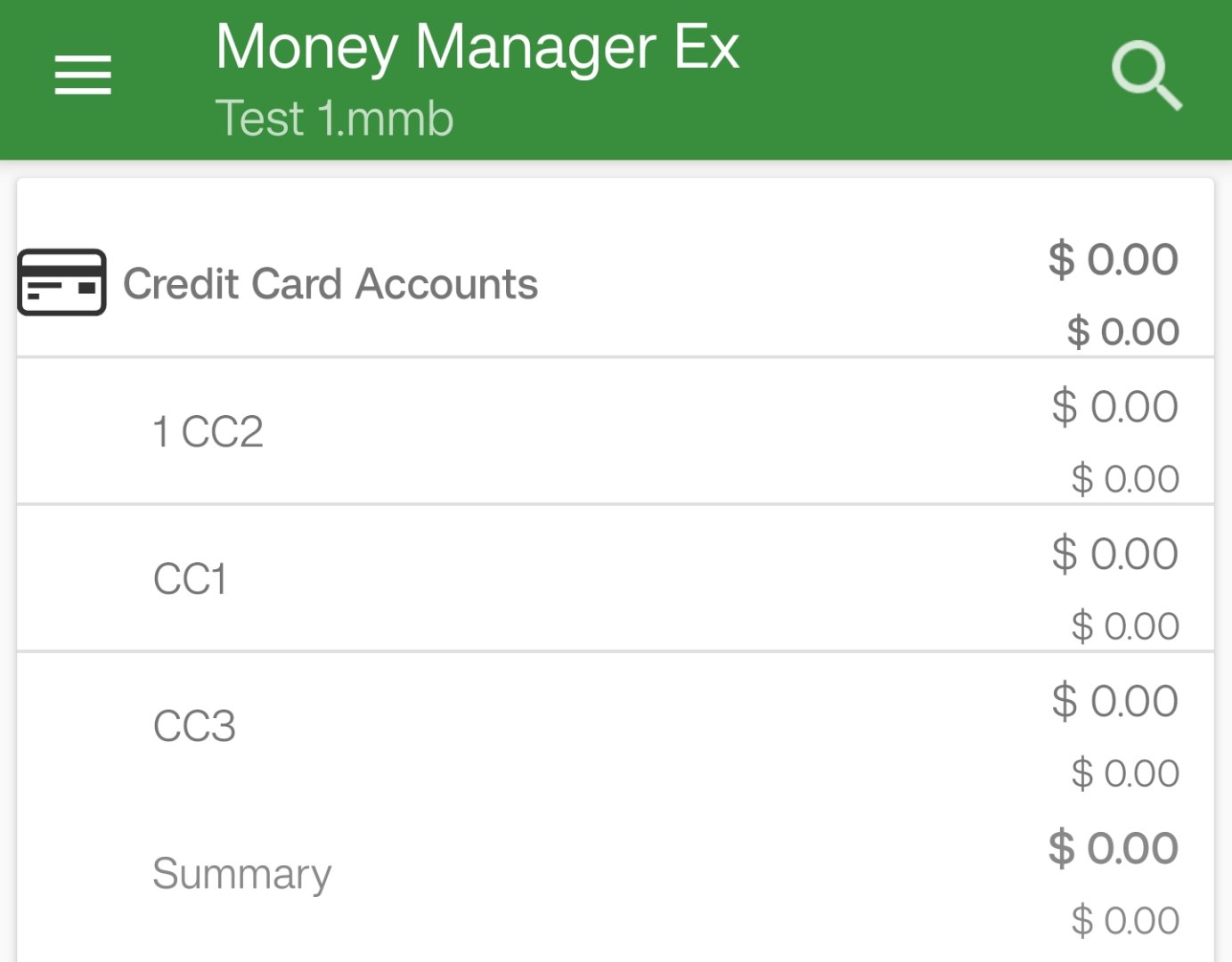Tap Credit Card Accounts bold total balance
1232x962 pixels.
pyautogui.click(x=1114, y=259)
